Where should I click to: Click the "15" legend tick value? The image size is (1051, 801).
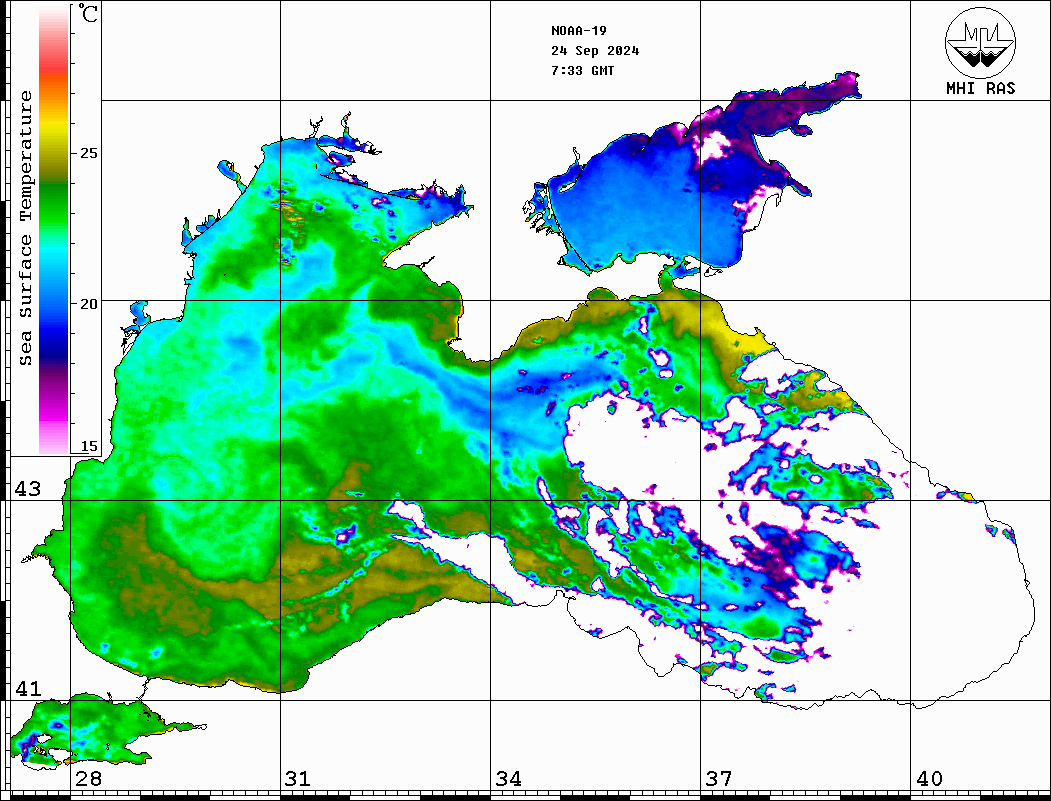pos(88,446)
